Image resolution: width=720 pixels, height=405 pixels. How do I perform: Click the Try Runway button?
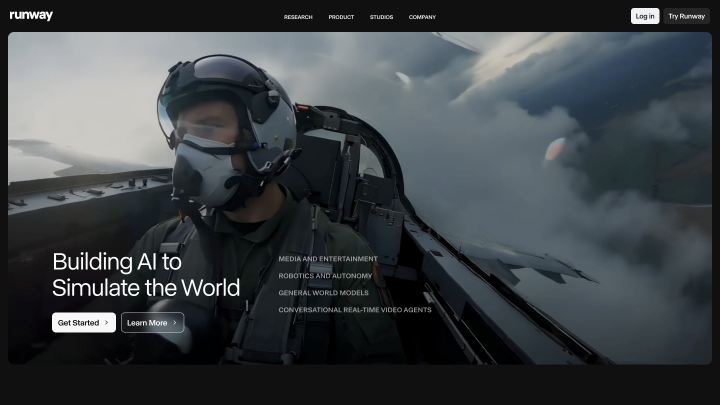click(x=686, y=16)
